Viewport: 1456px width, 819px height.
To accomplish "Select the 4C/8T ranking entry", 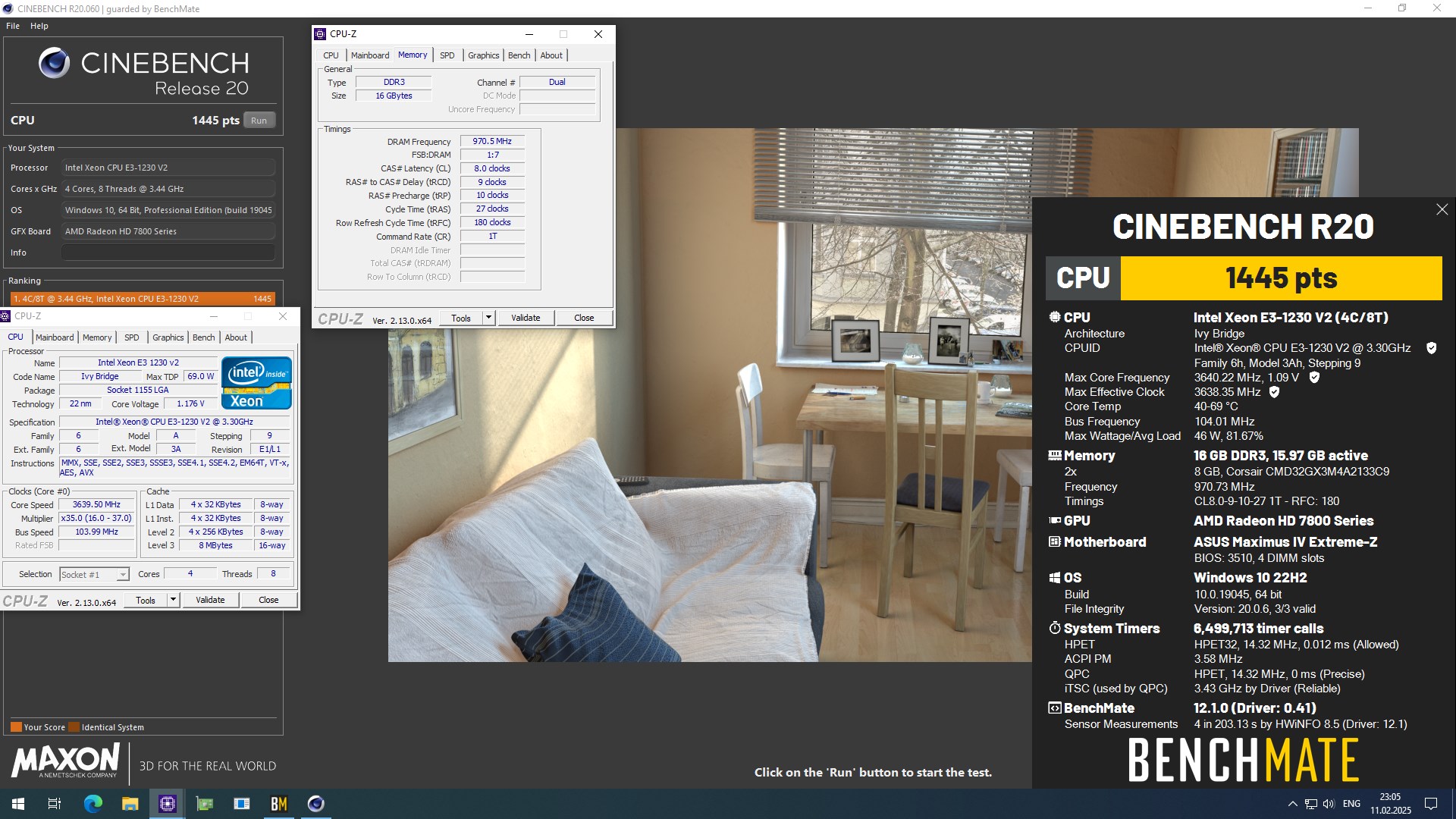I will point(143,299).
